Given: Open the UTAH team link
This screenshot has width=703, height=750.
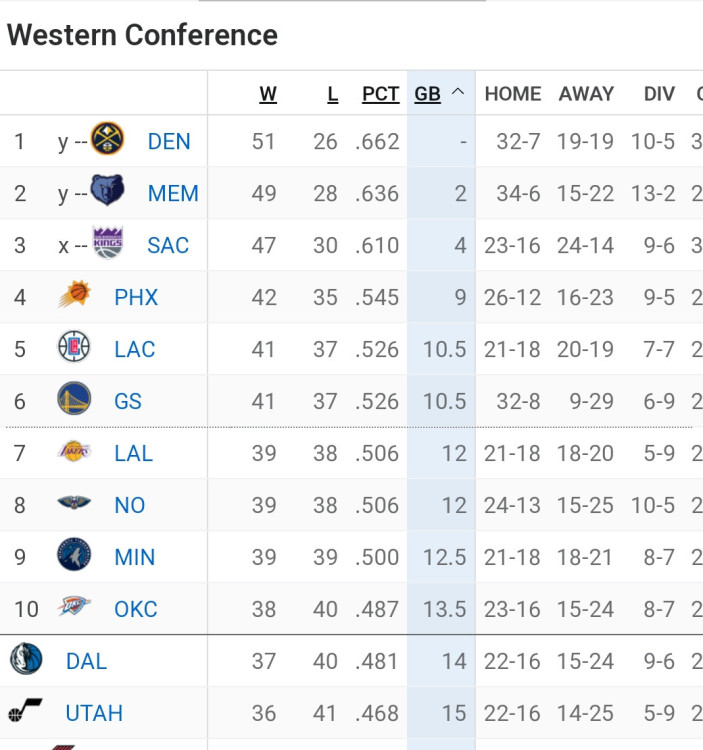Looking at the screenshot, I should [x=94, y=714].
